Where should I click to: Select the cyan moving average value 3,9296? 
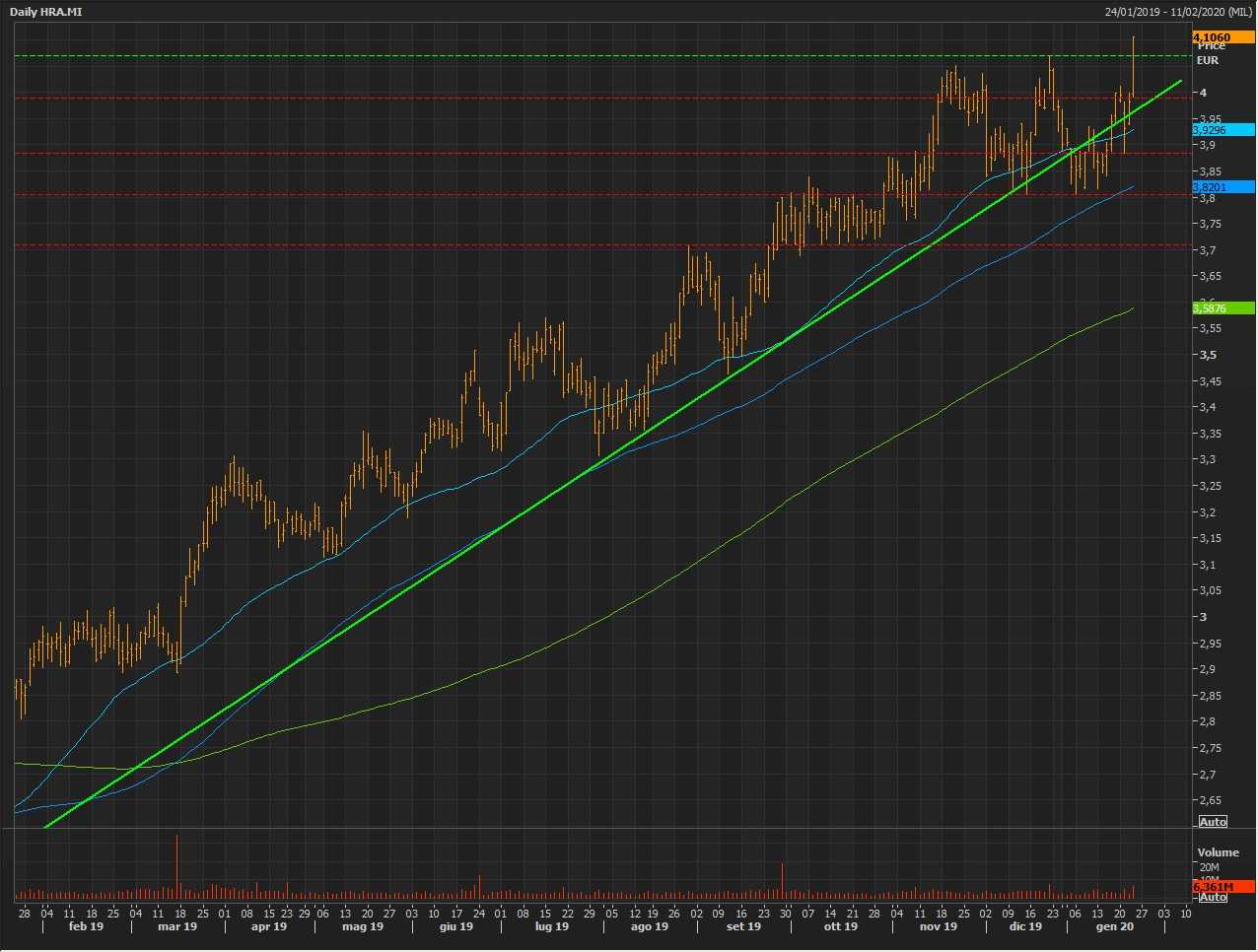pyautogui.click(x=1223, y=129)
